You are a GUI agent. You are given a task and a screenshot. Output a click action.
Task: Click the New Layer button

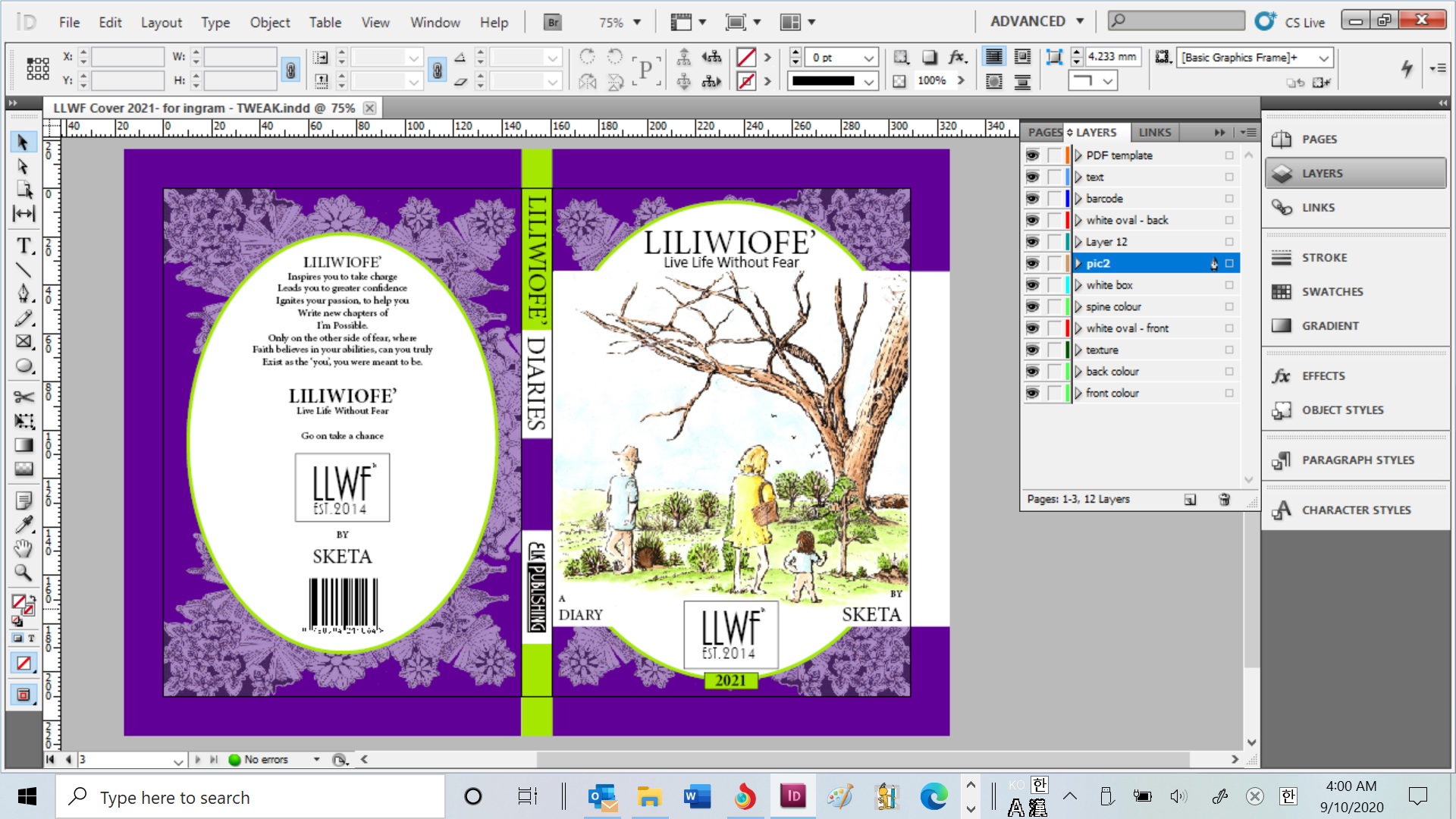tap(1190, 500)
